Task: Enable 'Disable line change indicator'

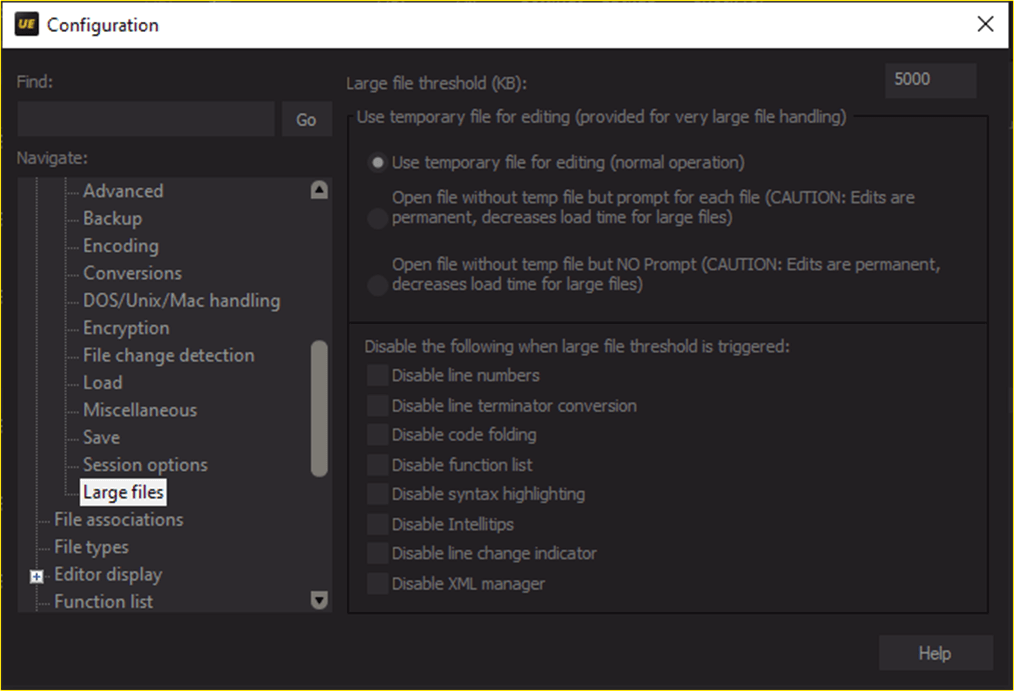Action: coord(377,553)
